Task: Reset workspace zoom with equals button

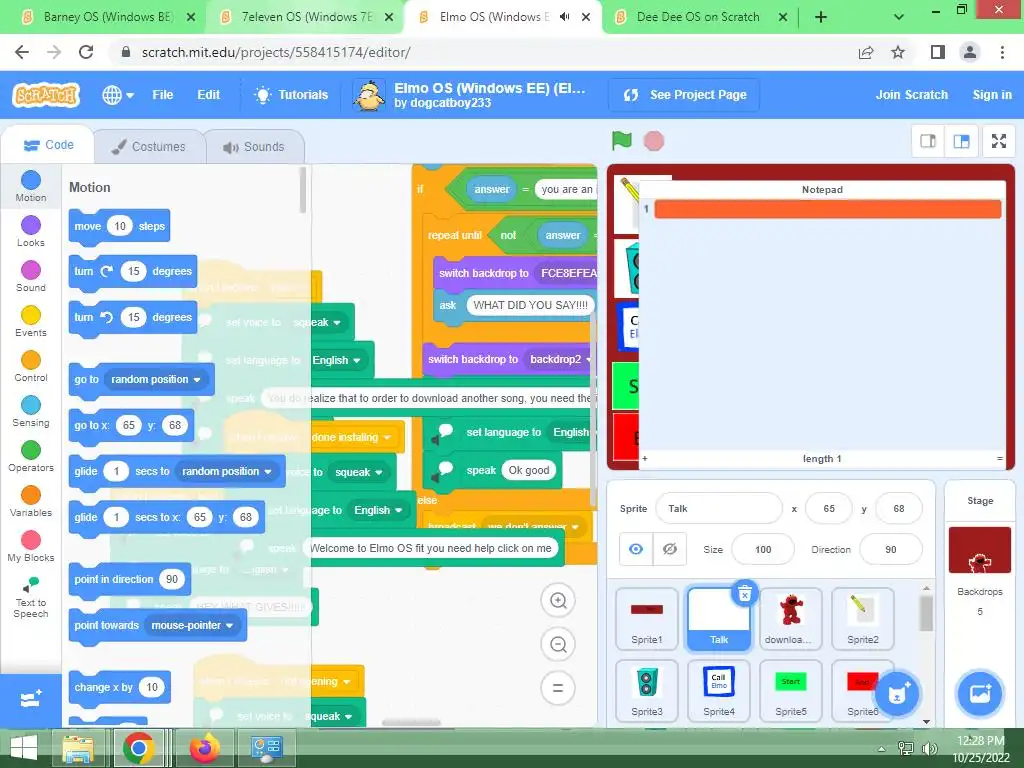Action: pos(558,688)
